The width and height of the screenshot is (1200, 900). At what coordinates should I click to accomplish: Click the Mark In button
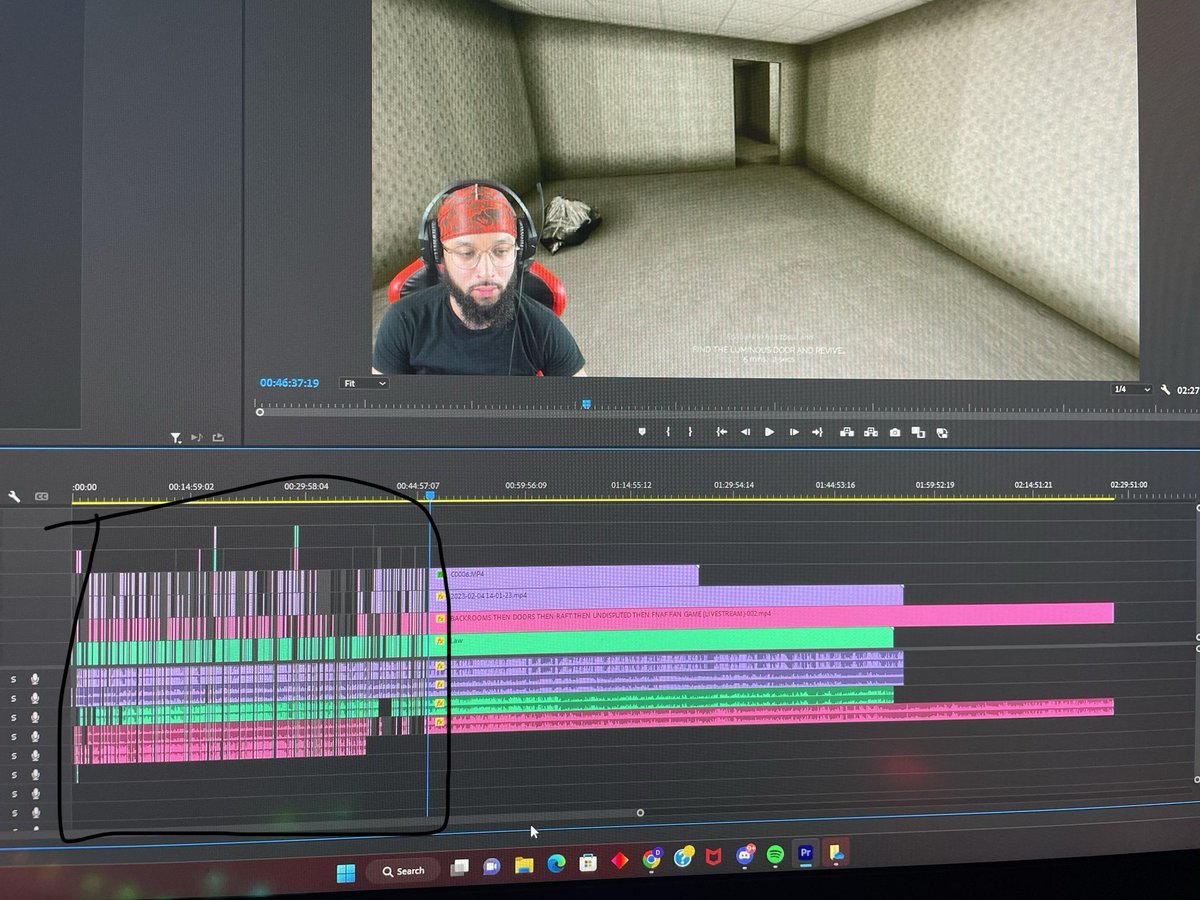[668, 432]
